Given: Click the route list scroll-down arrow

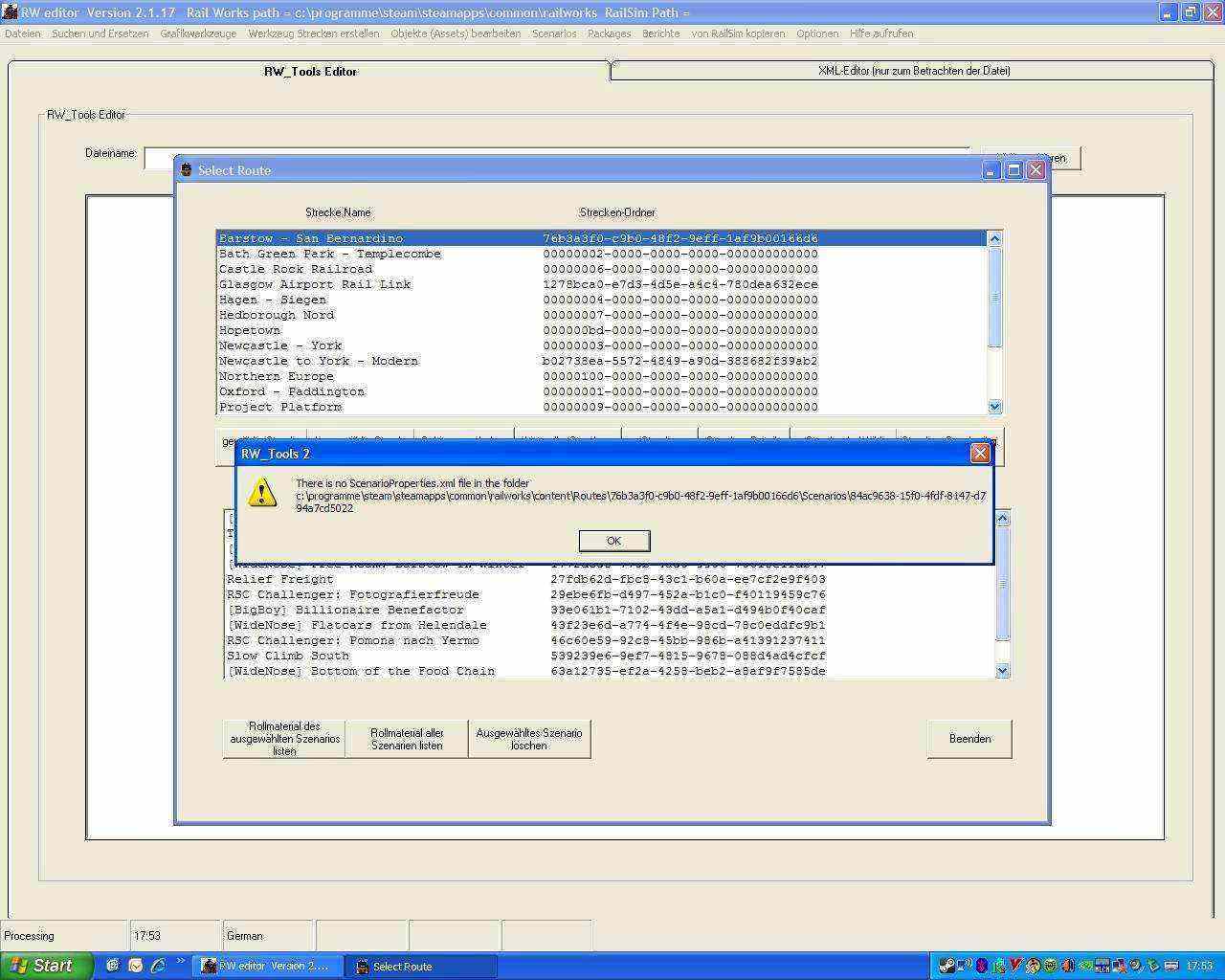Looking at the screenshot, I should (994, 407).
